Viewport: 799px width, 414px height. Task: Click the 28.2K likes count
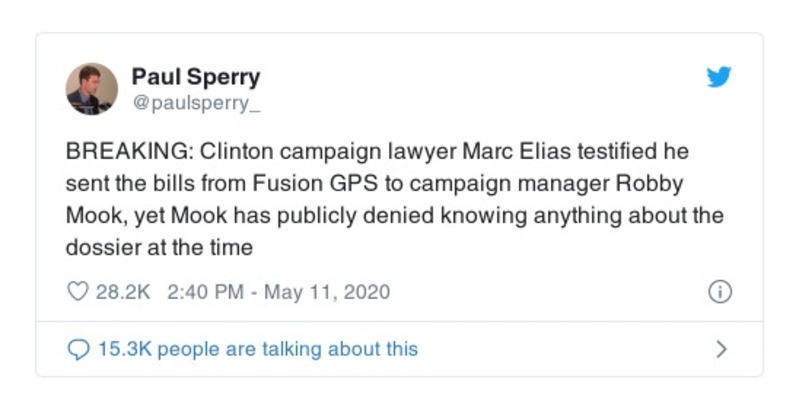(123, 292)
